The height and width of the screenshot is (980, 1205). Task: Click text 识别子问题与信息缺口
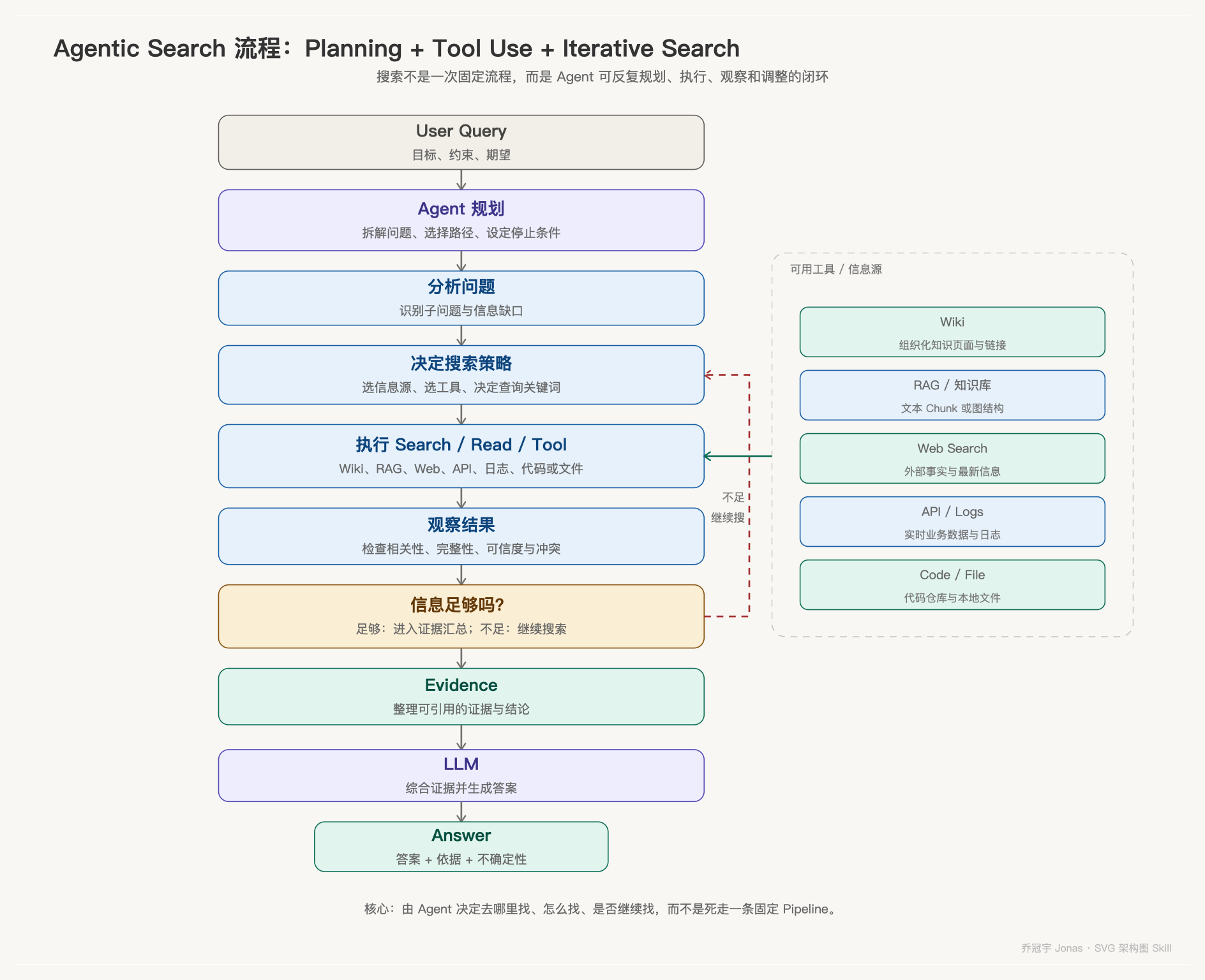pos(461,311)
